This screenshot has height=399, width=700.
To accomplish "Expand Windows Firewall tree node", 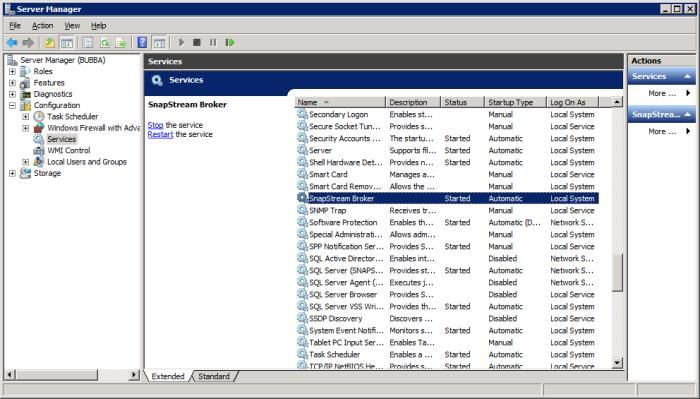I will [25, 128].
